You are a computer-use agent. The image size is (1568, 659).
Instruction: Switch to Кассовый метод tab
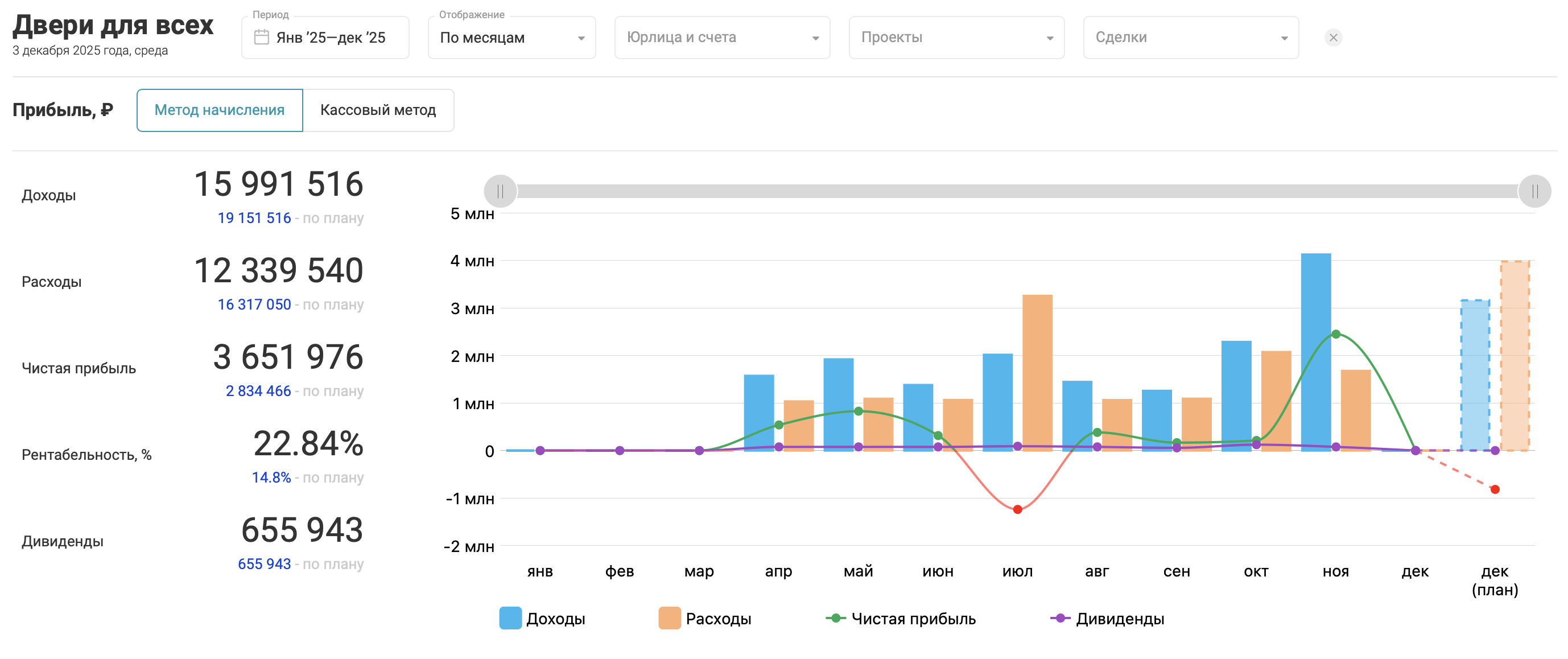[378, 110]
